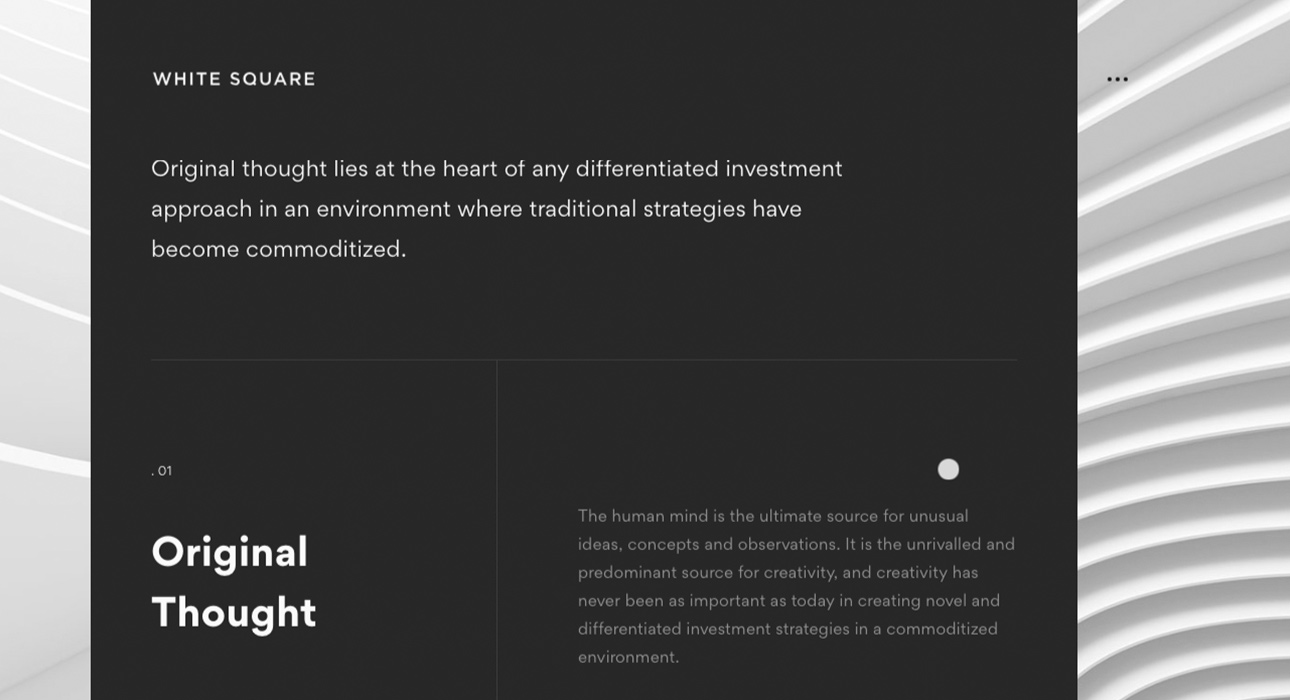Click the final word 'environment.' in the paragraph
The image size is (1290, 700).
click(x=628, y=657)
